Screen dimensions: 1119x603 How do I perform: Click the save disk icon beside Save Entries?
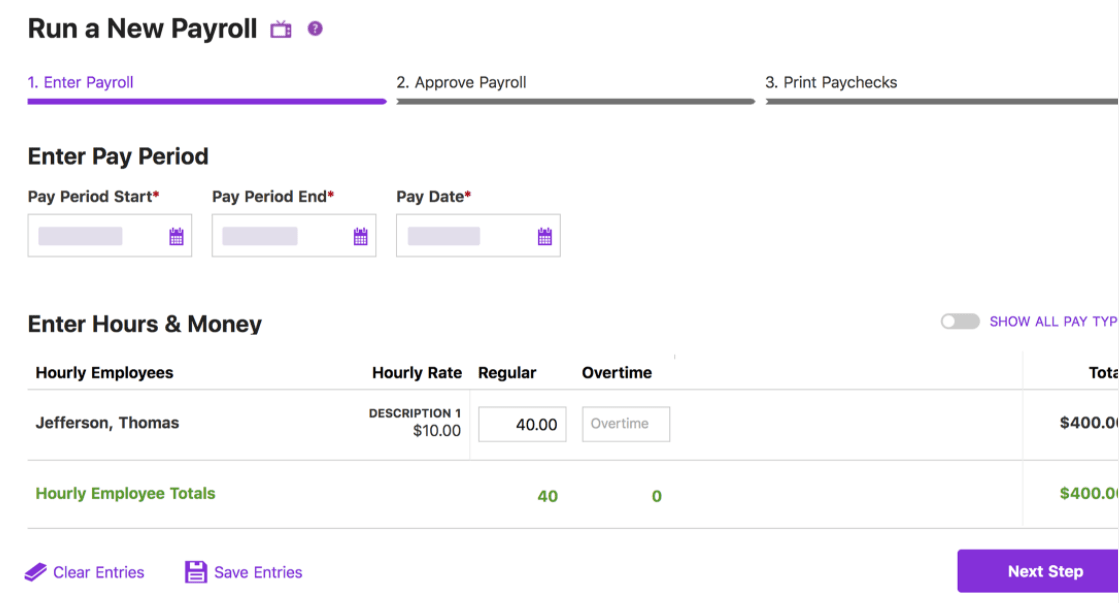(x=194, y=571)
